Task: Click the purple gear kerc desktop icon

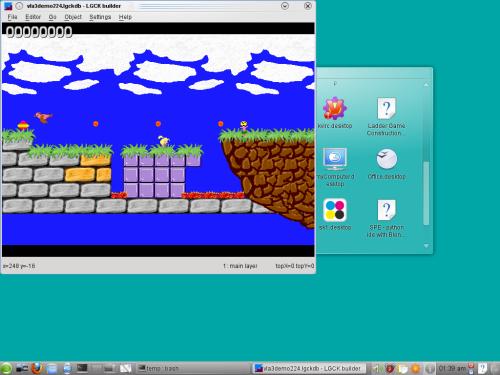Action: coord(335,108)
